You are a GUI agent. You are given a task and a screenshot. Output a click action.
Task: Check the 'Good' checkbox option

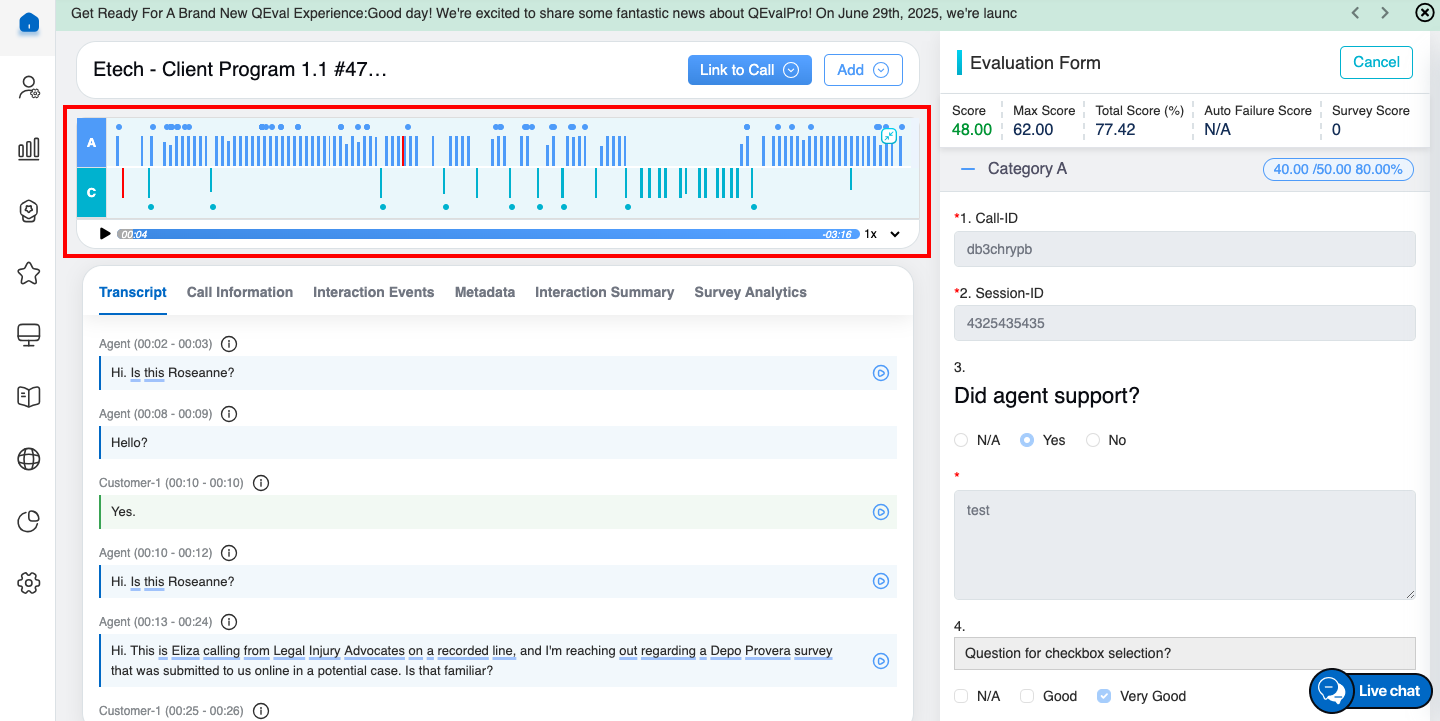1027,696
